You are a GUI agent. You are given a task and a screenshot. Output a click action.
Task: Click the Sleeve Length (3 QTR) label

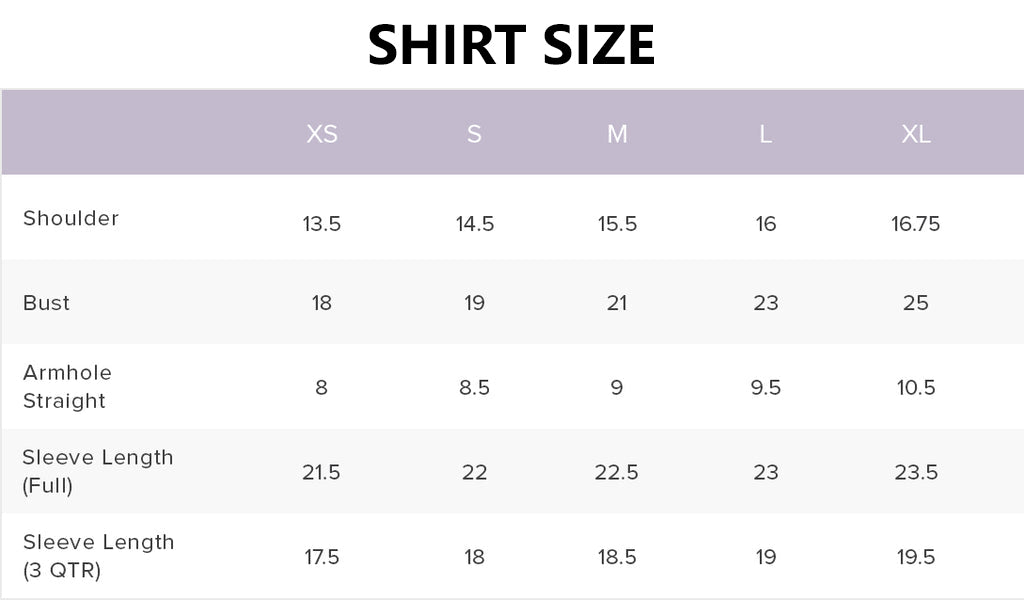point(98,556)
